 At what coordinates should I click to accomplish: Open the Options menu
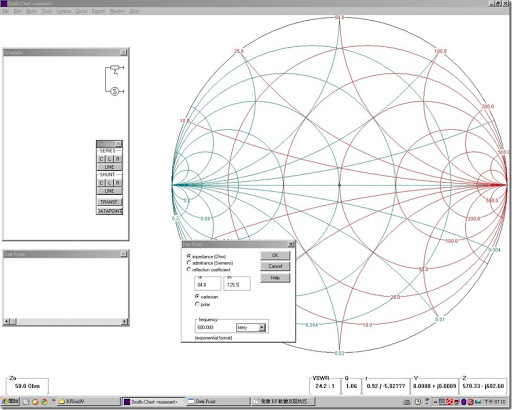pos(64,11)
